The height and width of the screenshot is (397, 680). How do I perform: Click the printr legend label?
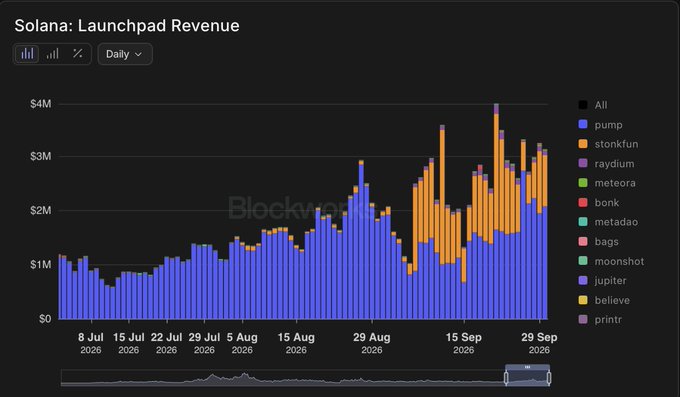click(x=608, y=320)
